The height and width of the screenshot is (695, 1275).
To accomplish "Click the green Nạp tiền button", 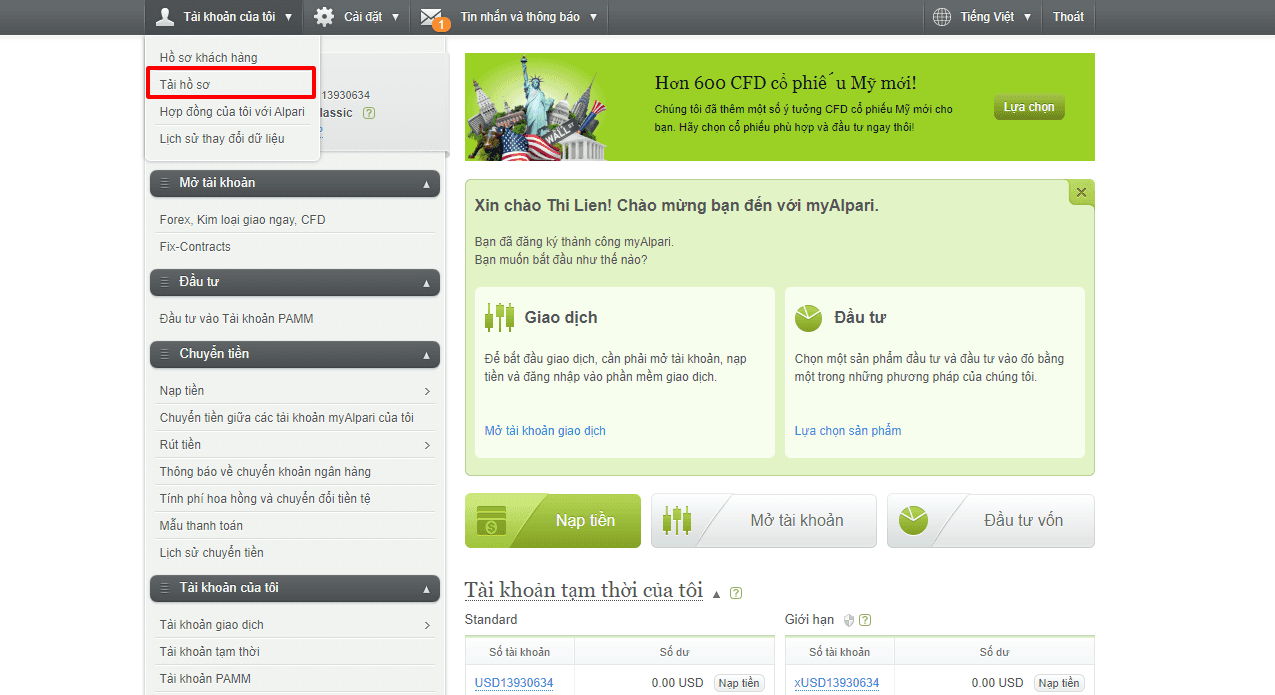I will tap(553, 521).
